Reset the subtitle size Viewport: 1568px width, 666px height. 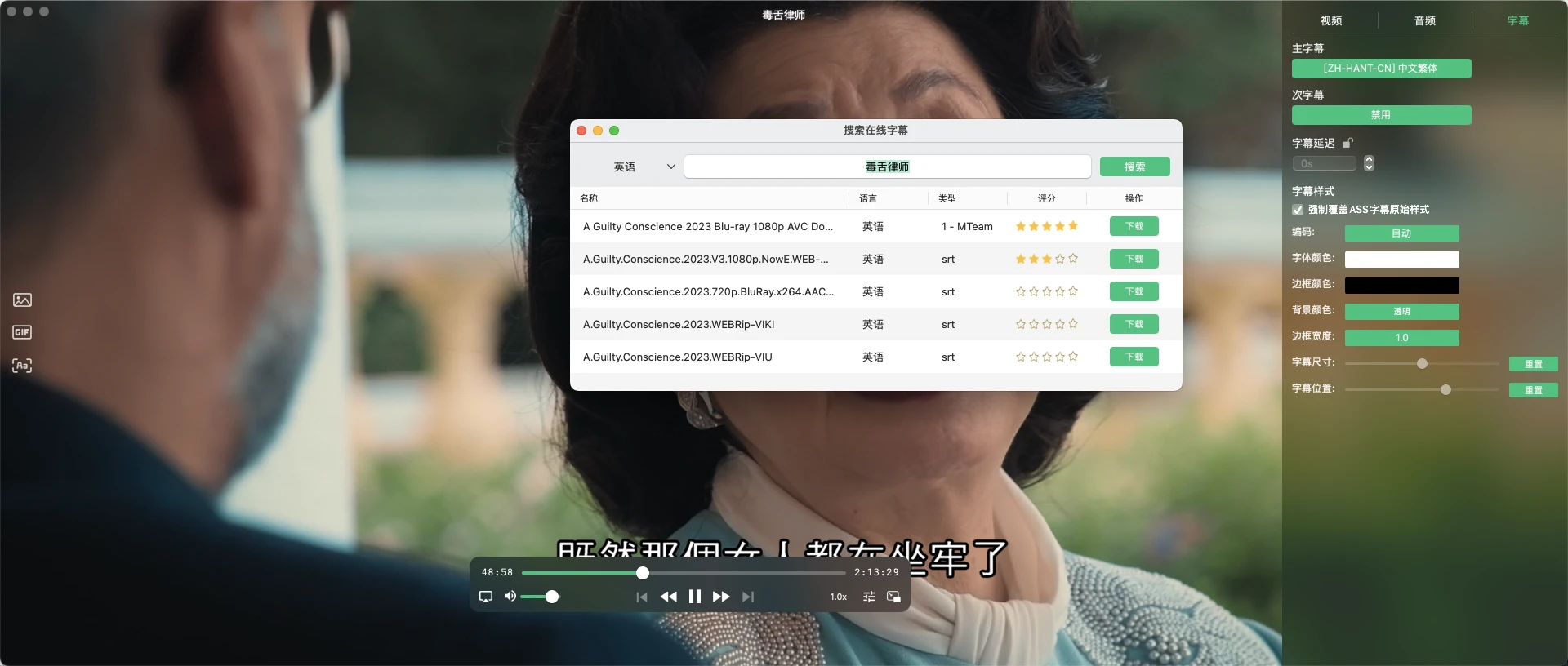1534,364
